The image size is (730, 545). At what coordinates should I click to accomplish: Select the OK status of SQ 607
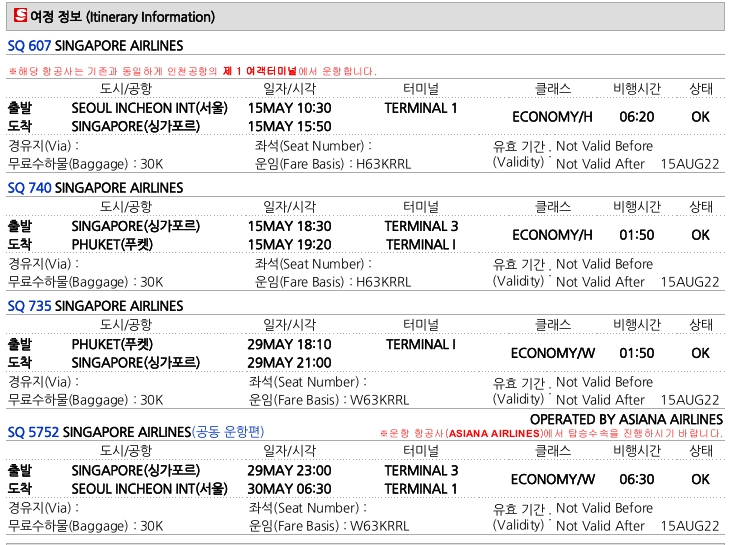click(701, 117)
